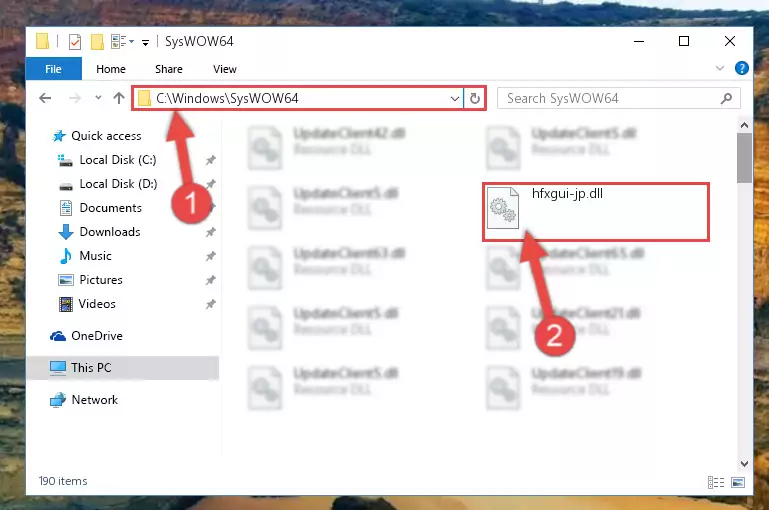Viewport: 769px width, 510px height.
Task: Select the hfxgui-jp.dll file icon
Action: click(x=503, y=208)
